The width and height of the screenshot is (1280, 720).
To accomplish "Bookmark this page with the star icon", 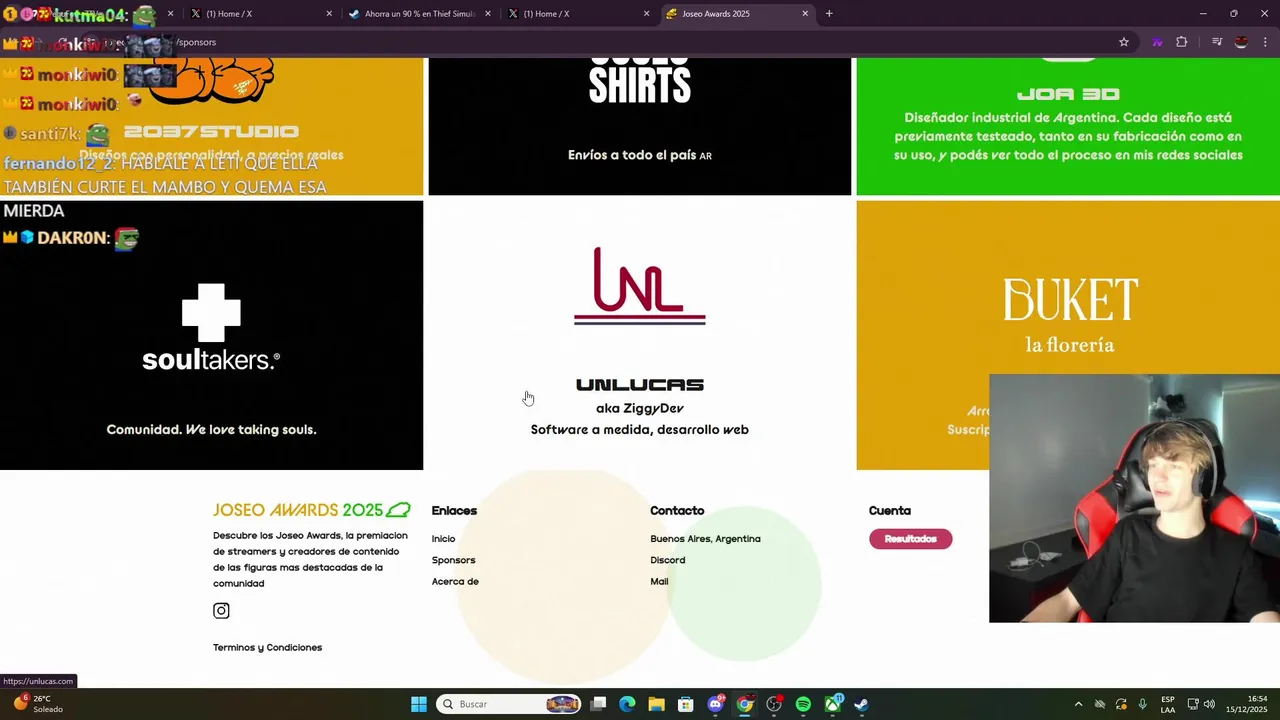I will point(1124,42).
